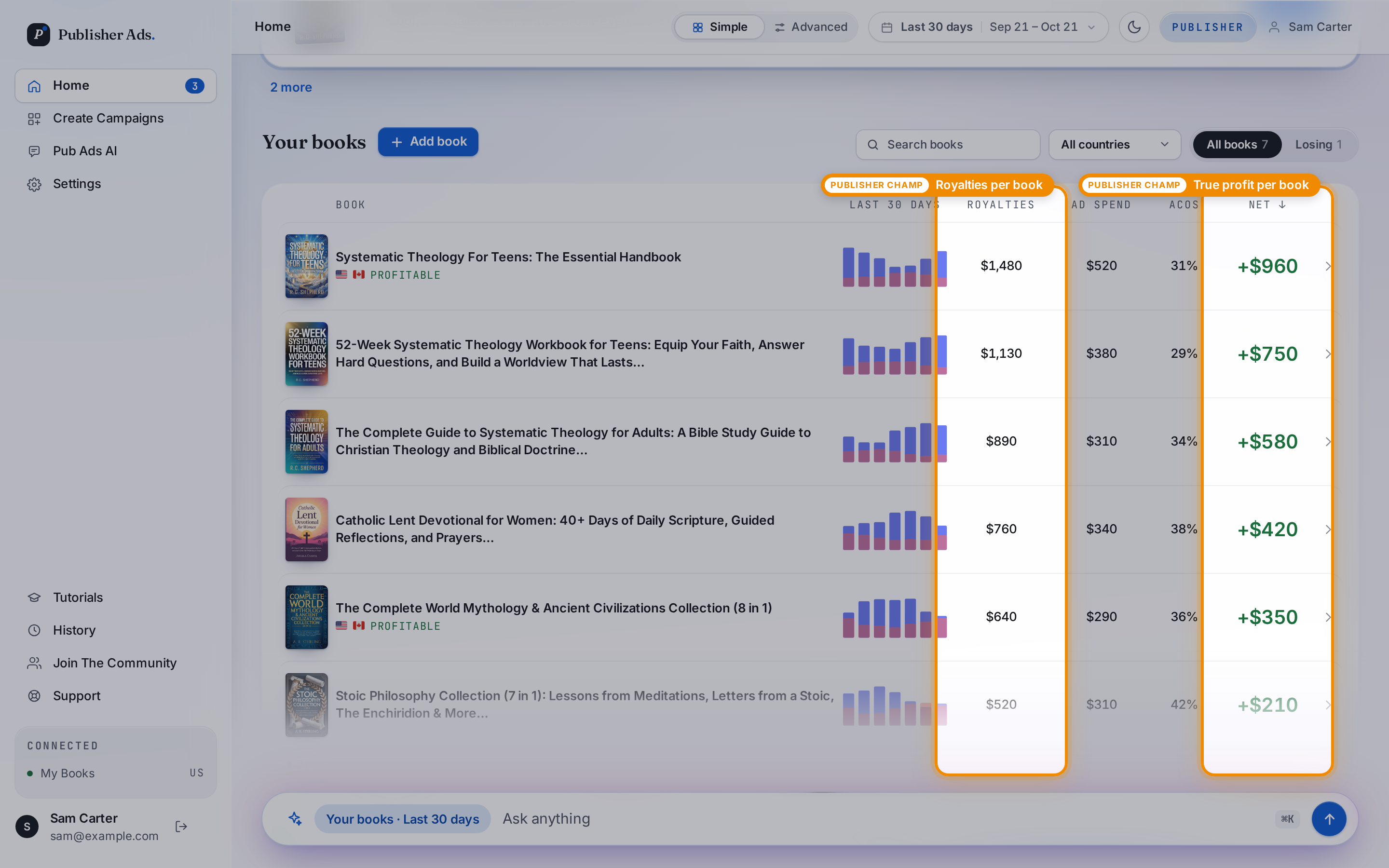
Task: Click the user profile icon in header
Action: tap(1274, 27)
